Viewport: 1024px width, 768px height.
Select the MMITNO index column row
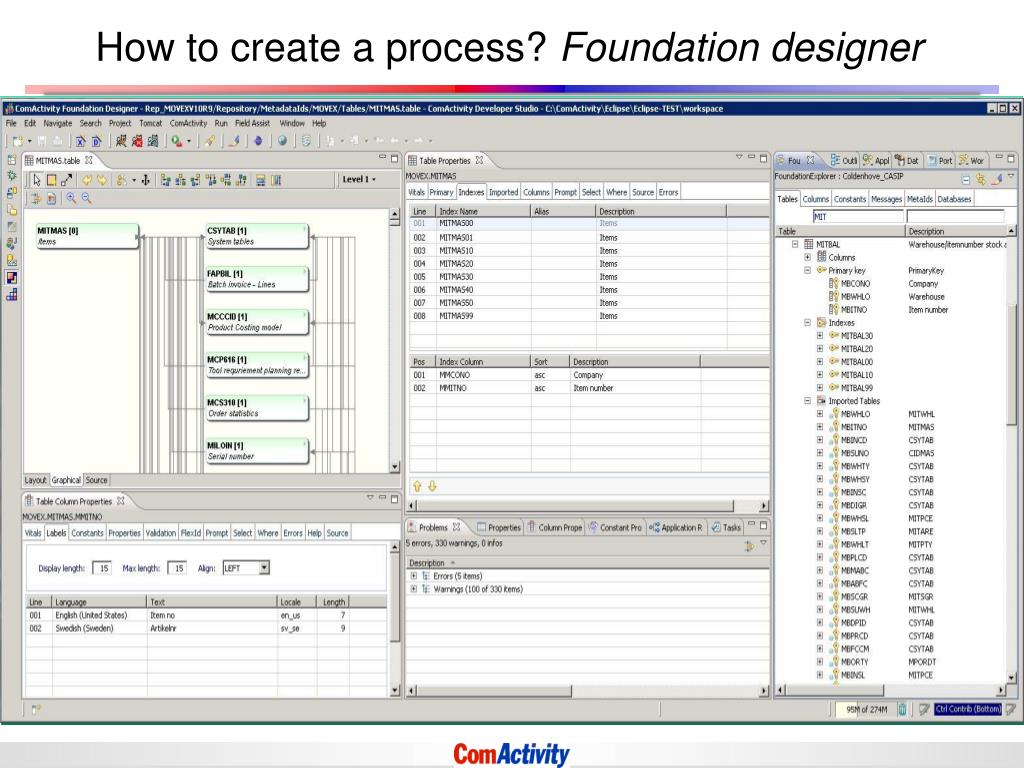click(x=589, y=388)
